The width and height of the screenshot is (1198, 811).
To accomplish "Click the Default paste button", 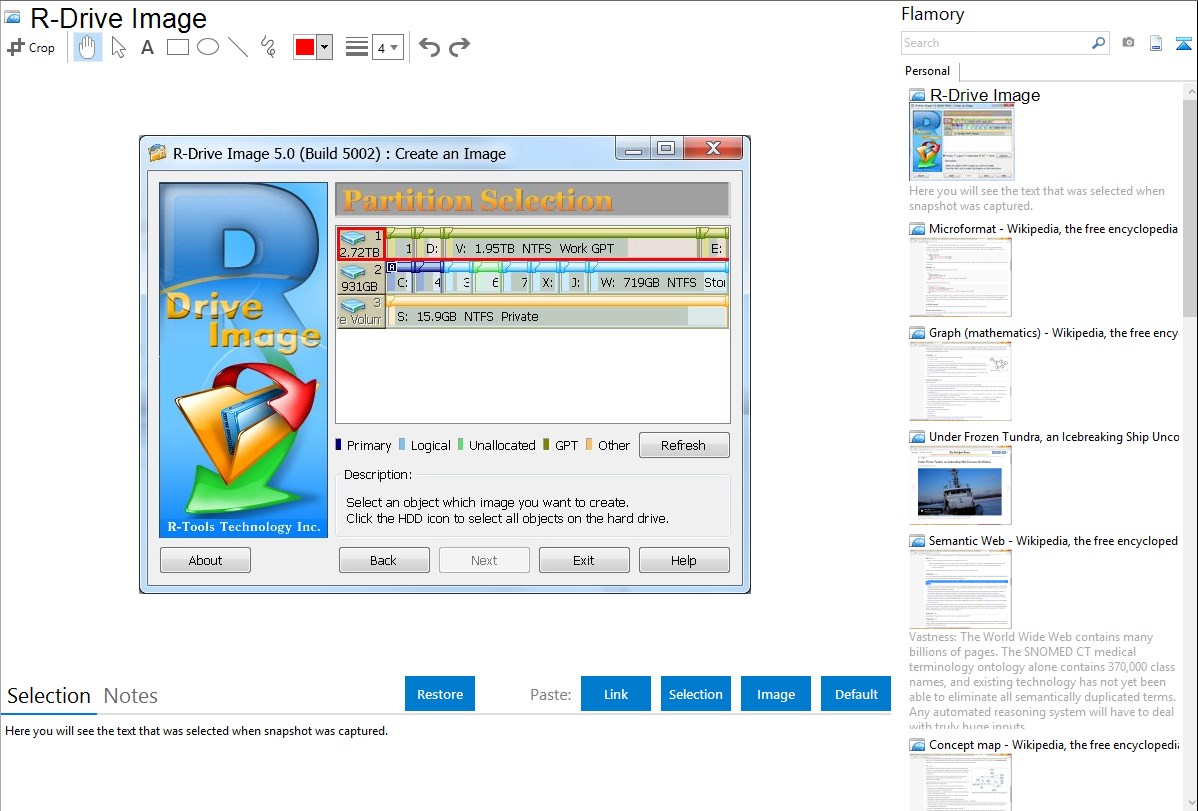I will point(856,694).
